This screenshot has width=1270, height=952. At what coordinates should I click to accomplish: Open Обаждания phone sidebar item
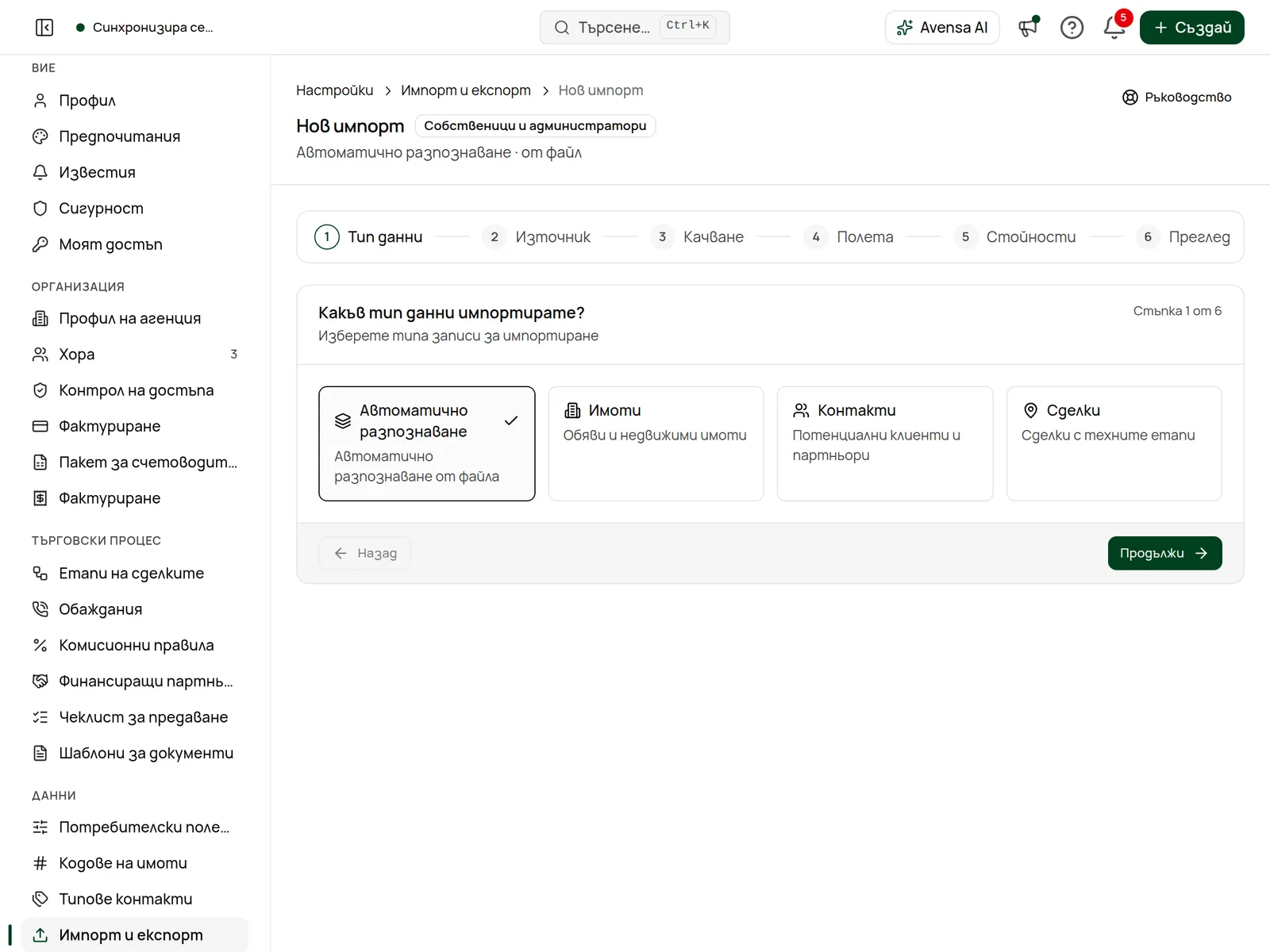pos(135,609)
